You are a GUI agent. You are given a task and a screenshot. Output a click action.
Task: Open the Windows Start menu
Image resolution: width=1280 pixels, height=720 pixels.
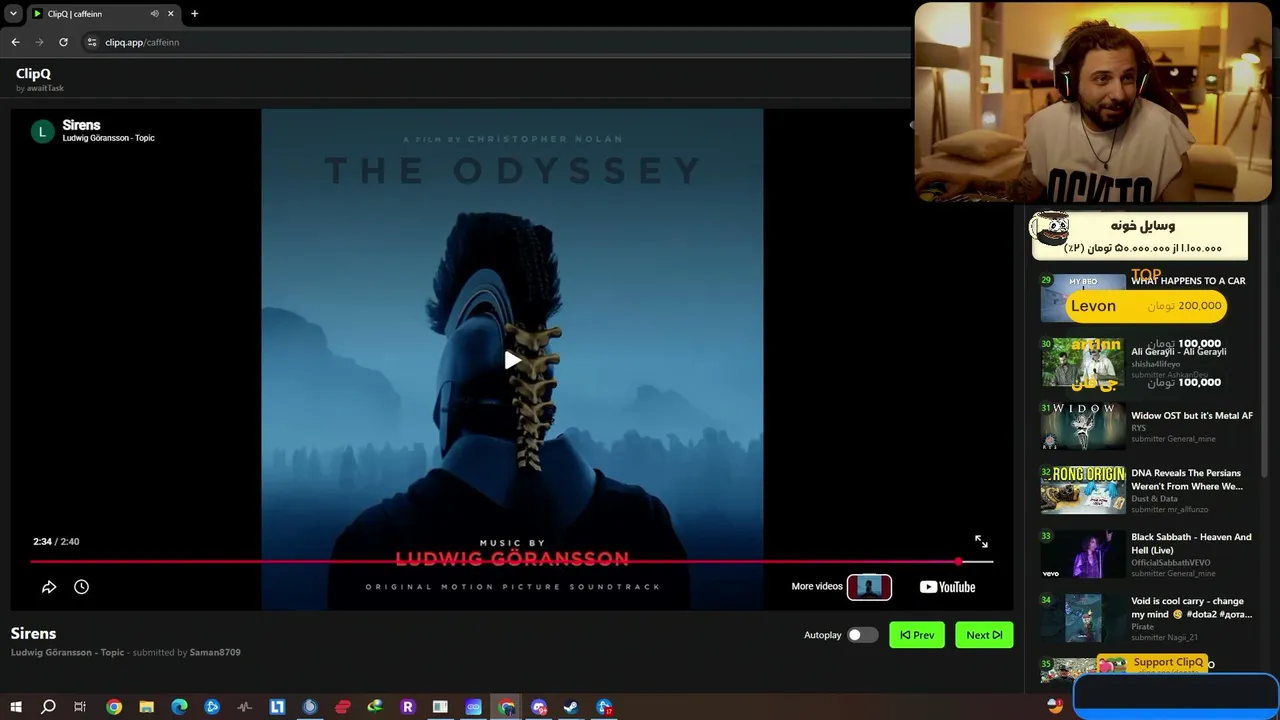(x=16, y=707)
